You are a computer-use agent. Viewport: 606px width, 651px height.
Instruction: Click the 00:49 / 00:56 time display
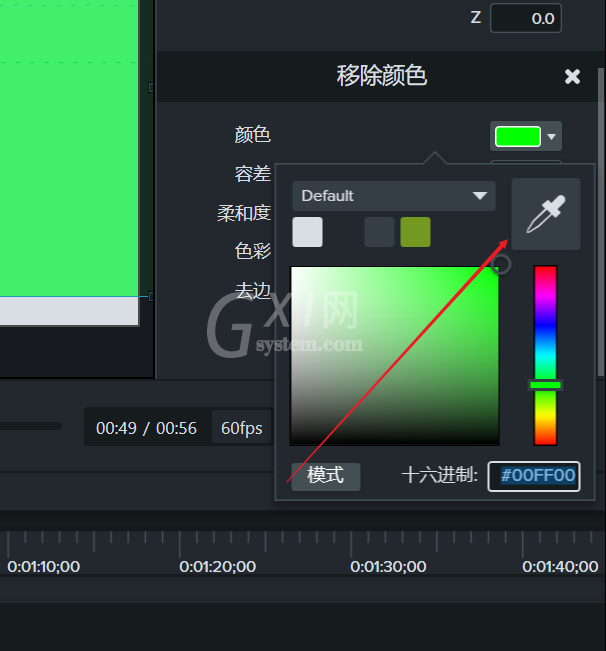[x=146, y=428]
